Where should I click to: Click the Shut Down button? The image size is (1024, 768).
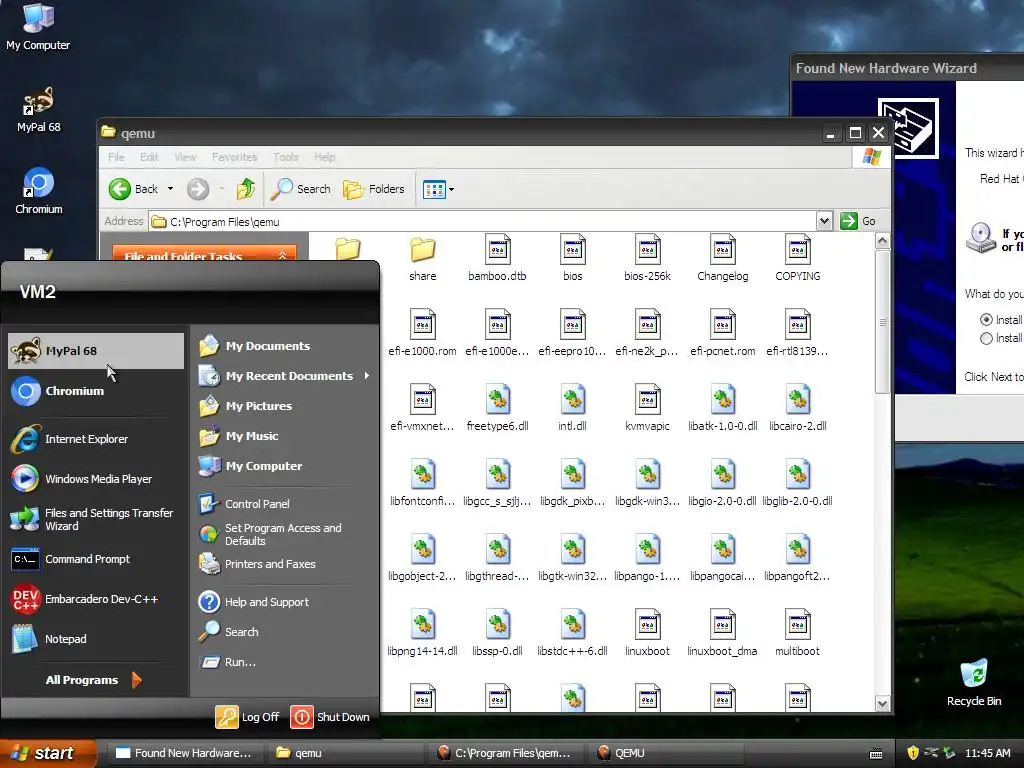pyautogui.click(x=330, y=717)
